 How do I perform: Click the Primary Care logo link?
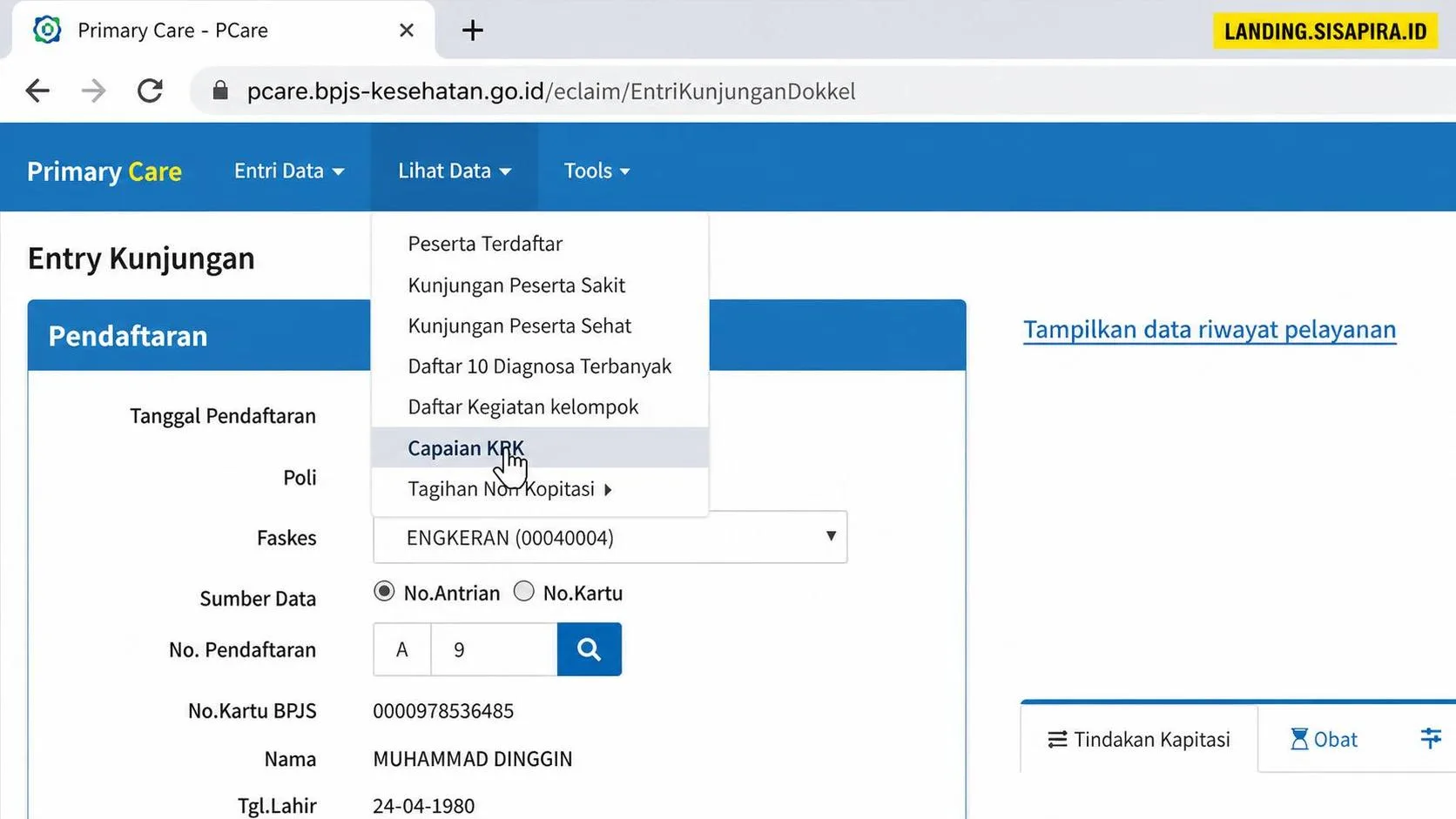[104, 171]
